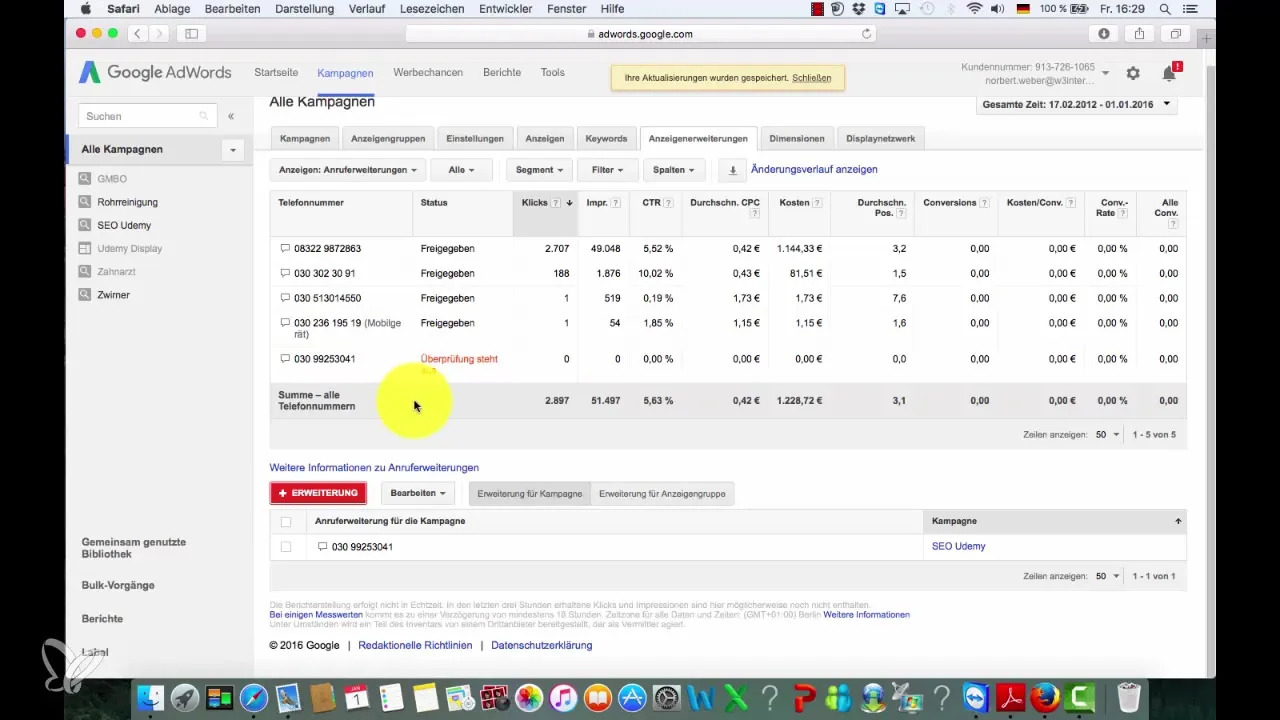Toggle Erweiterung für Anzeigengruppe view

(x=662, y=494)
